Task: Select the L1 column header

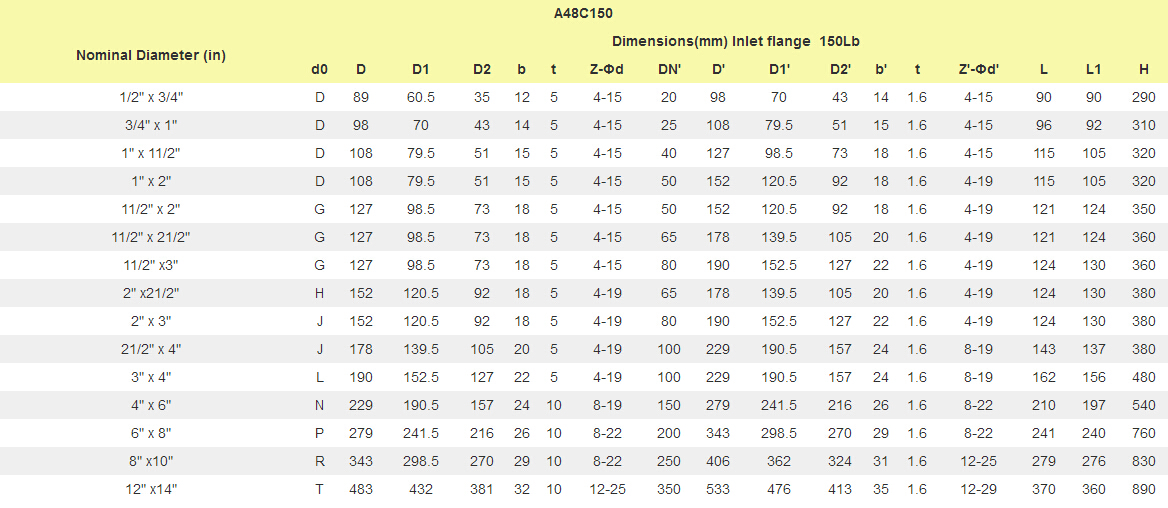Action: tap(1094, 70)
